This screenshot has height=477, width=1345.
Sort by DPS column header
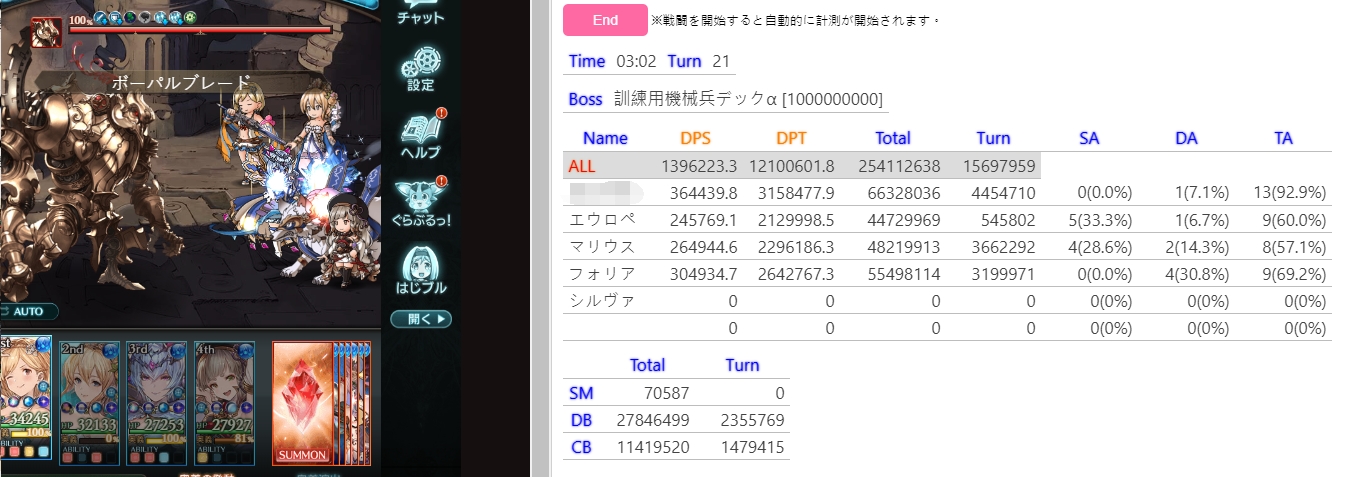[695, 138]
